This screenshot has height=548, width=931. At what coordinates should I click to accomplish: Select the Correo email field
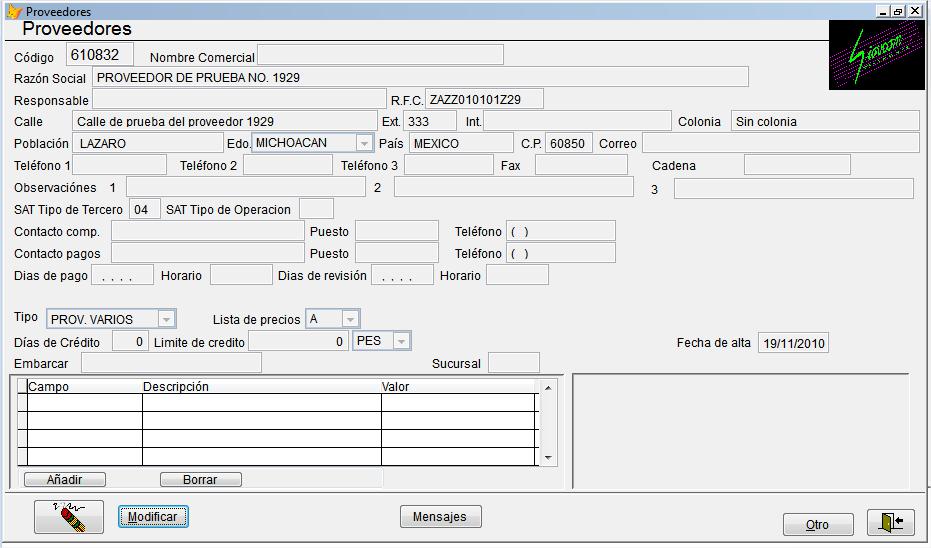[781, 143]
